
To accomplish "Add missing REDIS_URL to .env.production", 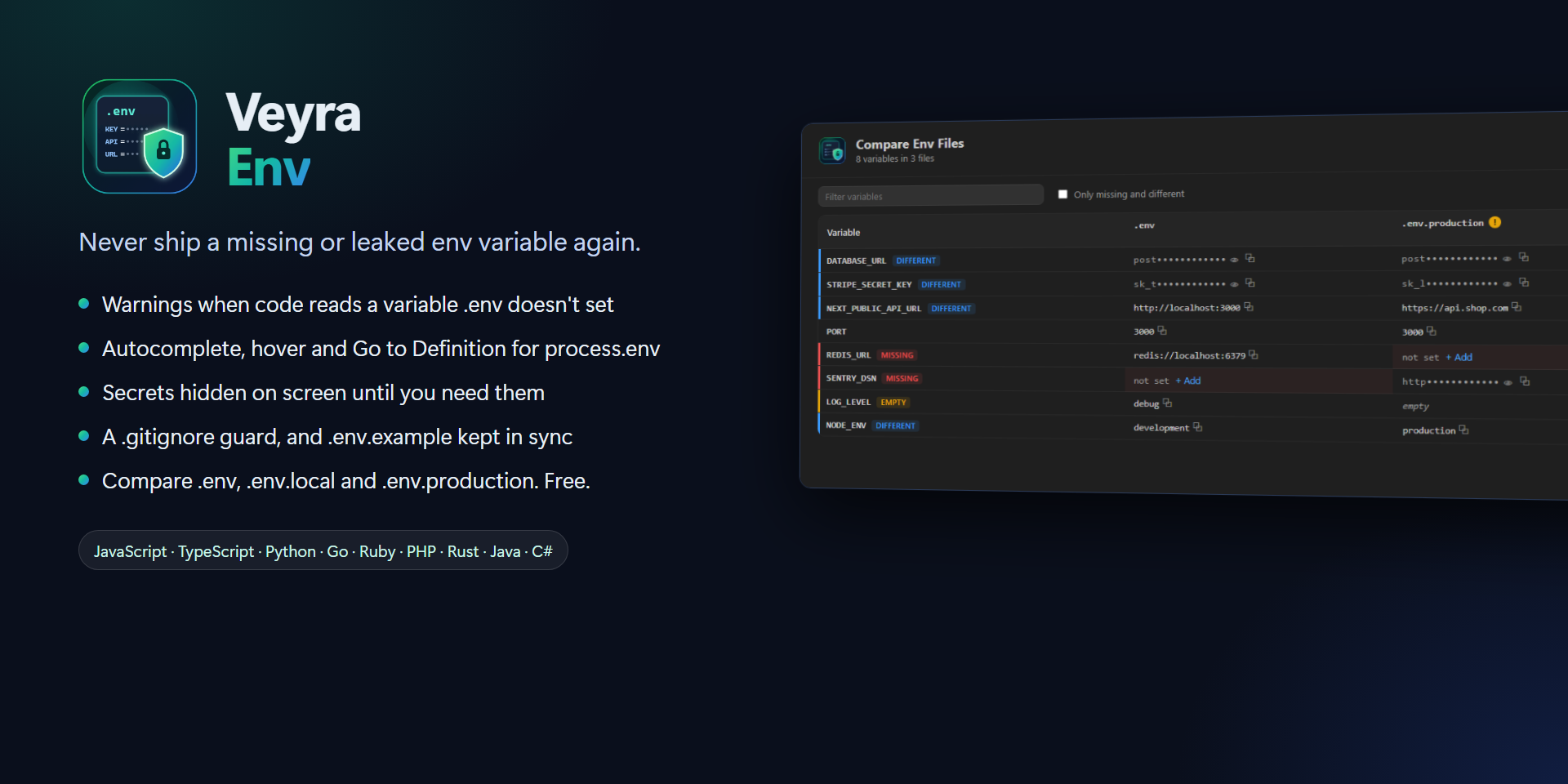I will pos(1459,357).
